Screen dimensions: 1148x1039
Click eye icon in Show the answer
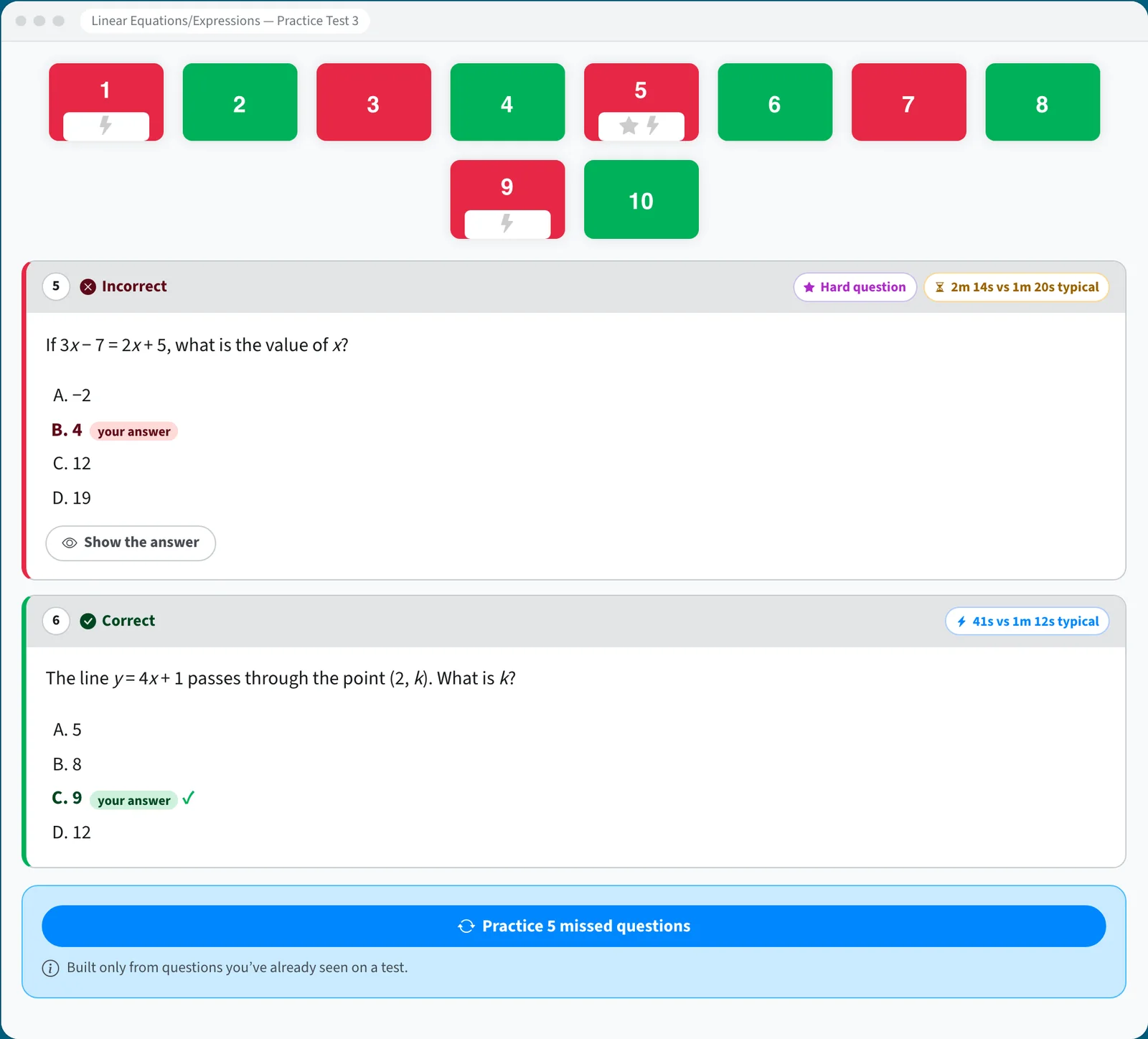[x=70, y=543]
